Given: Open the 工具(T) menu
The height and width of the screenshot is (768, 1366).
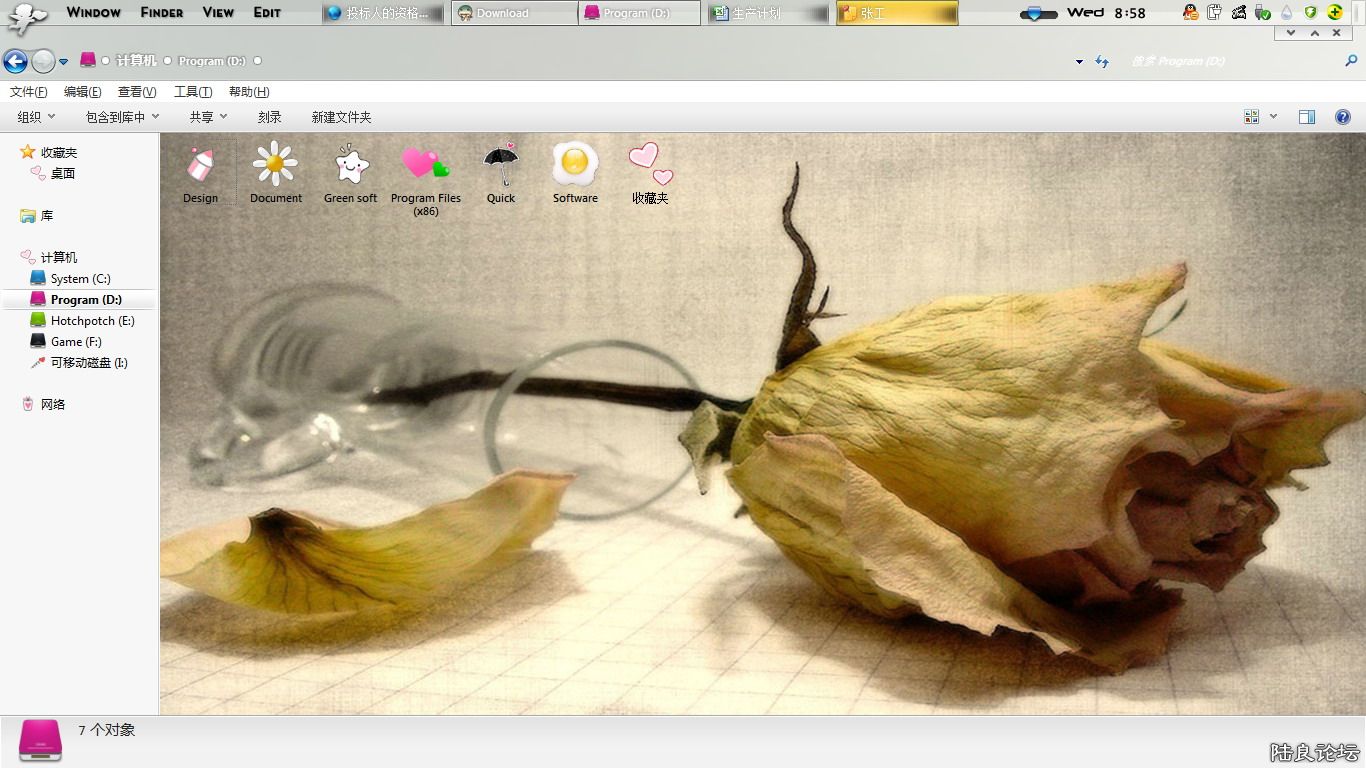Looking at the screenshot, I should [192, 92].
